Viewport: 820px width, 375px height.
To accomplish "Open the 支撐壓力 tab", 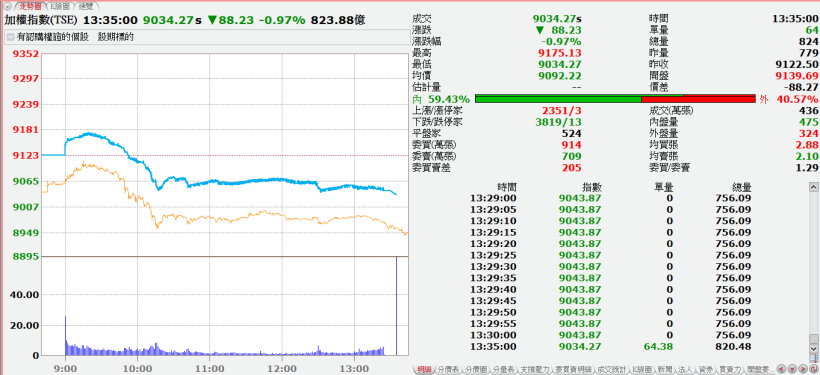I will [x=535, y=369].
